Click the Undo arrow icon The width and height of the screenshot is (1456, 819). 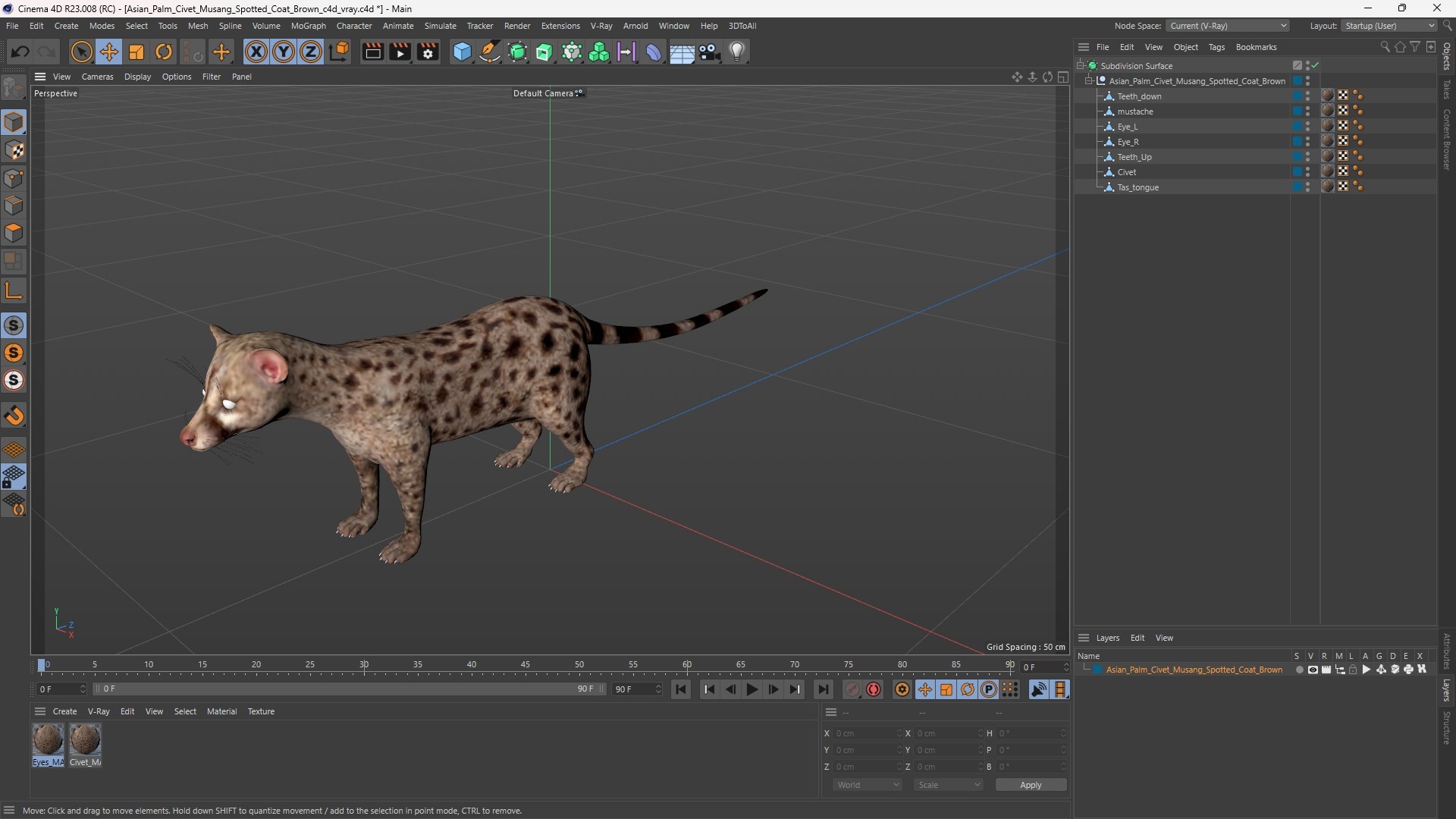[x=20, y=52]
